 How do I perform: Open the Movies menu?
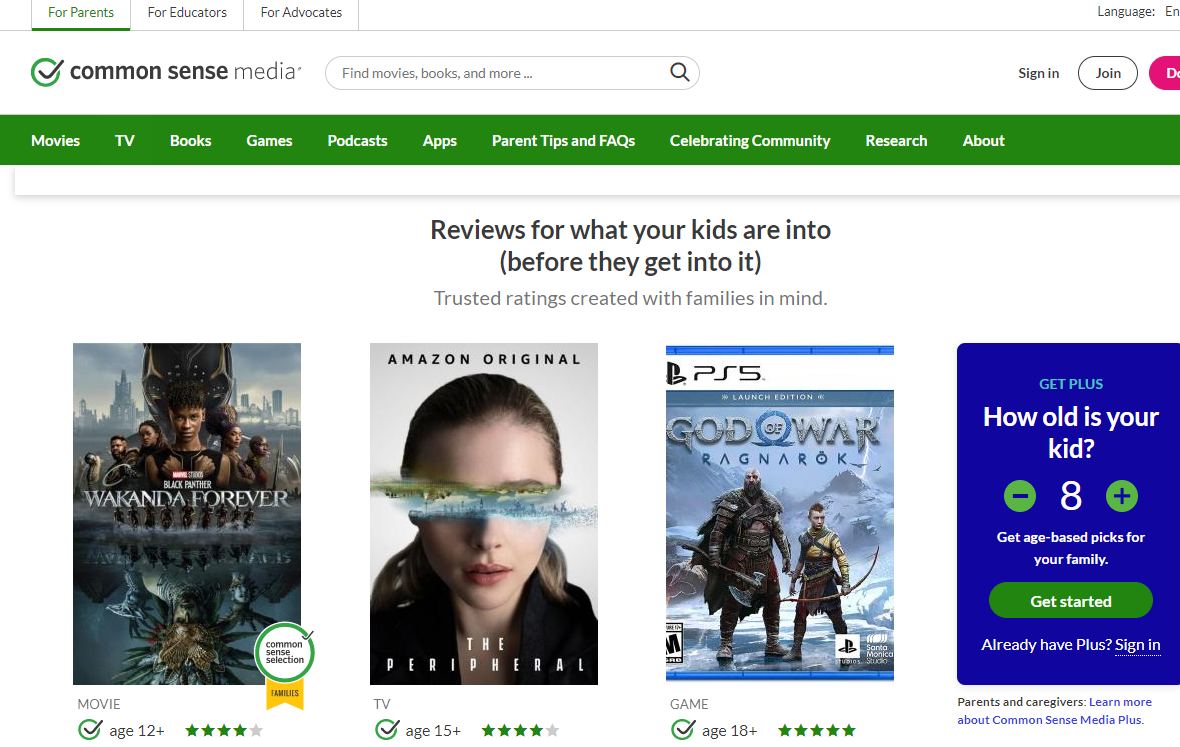(56, 141)
